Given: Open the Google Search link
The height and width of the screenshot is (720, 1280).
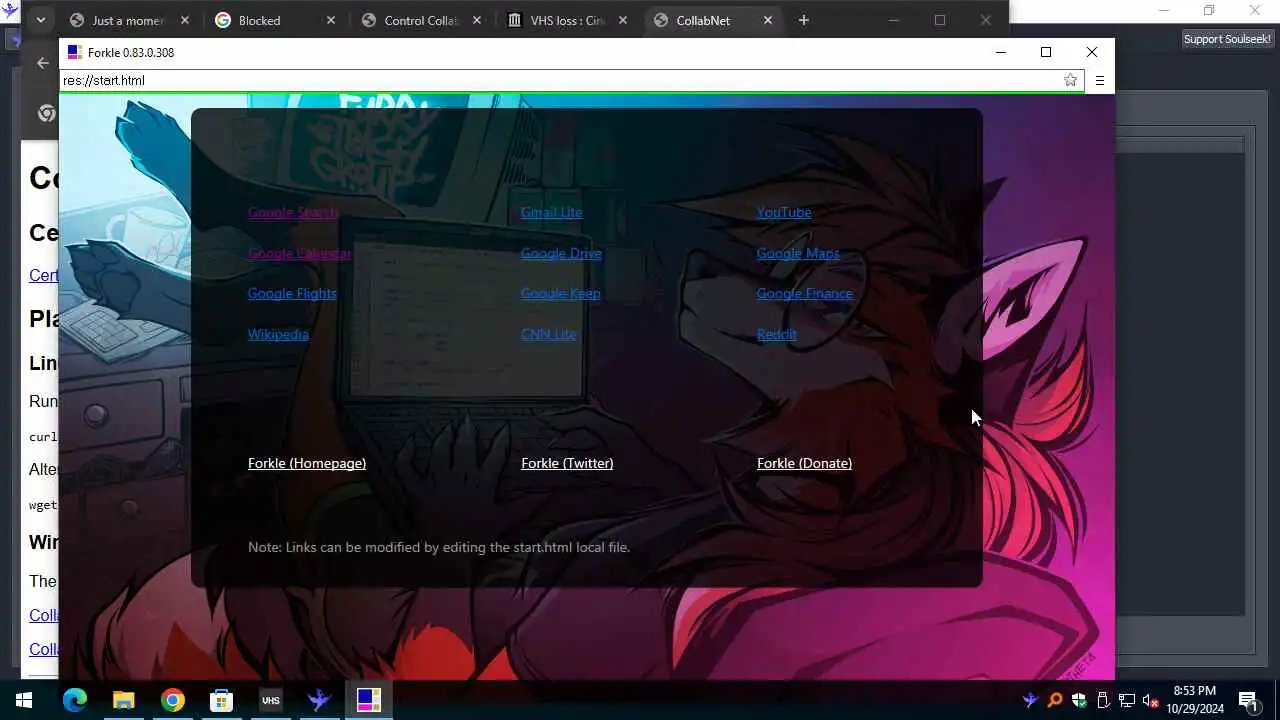Looking at the screenshot, I should [x=293, y=212].
